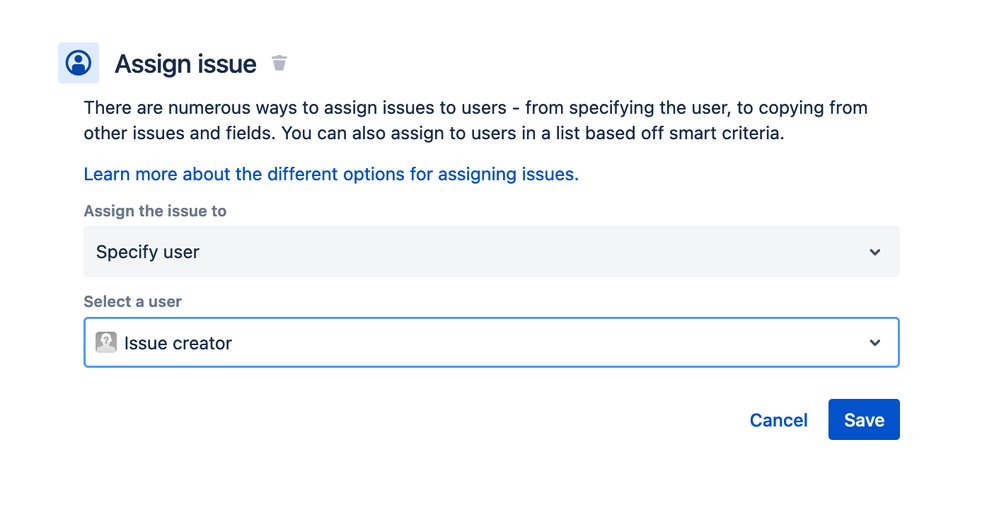
Task: Click the chevron arrow in Specify user field
Action: (x=875, y=252)
